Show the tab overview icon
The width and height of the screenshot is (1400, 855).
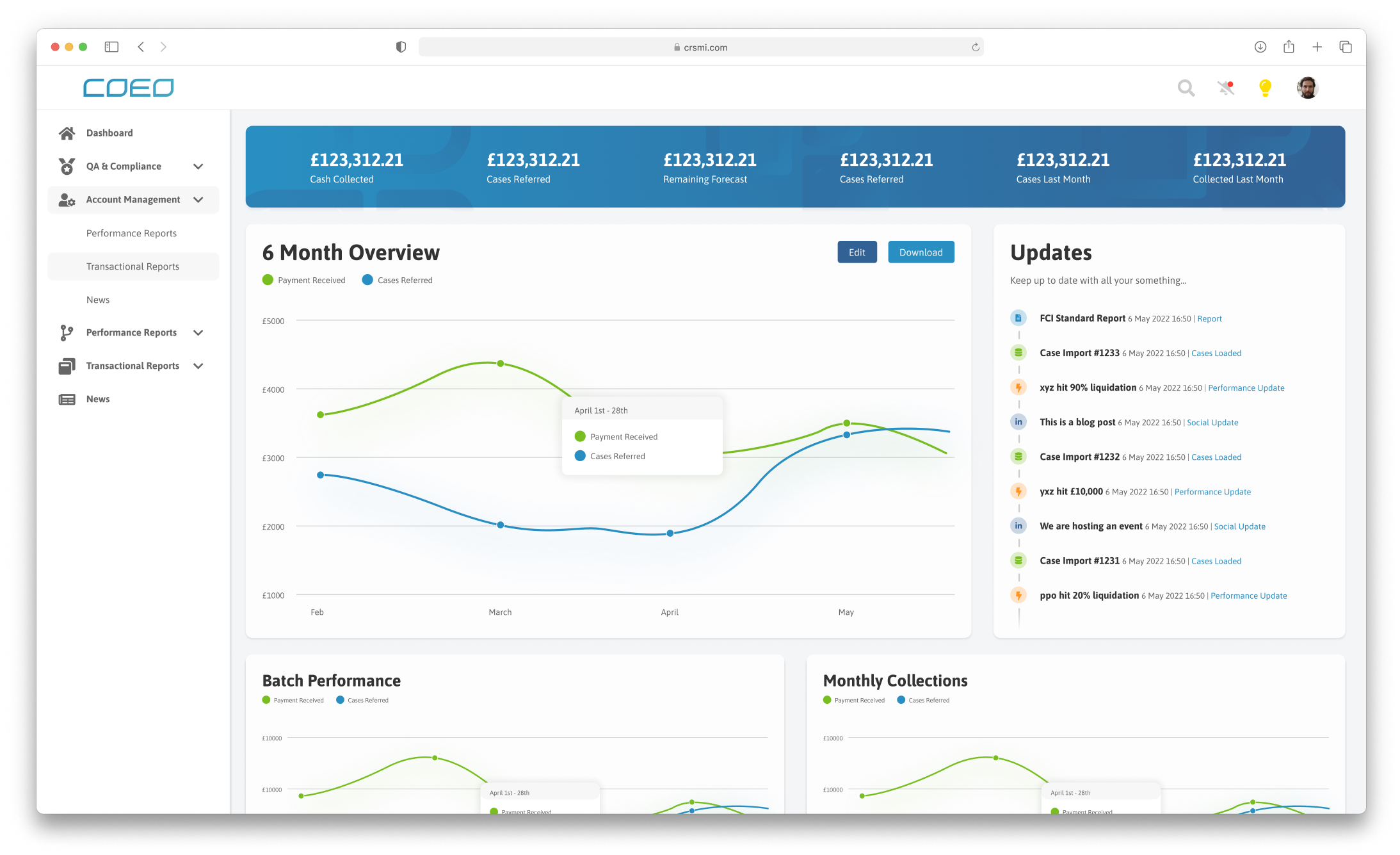pyautogui.click(x=1346, y=47)
